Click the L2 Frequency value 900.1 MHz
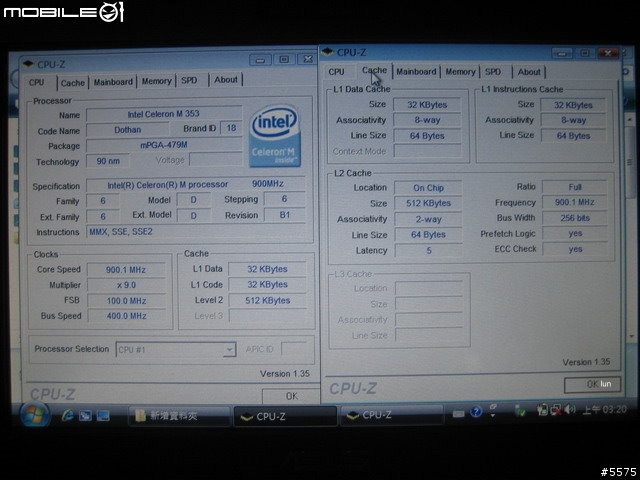Screen dimensions: 640x480 pyautogui.click(x=575, y=202)
